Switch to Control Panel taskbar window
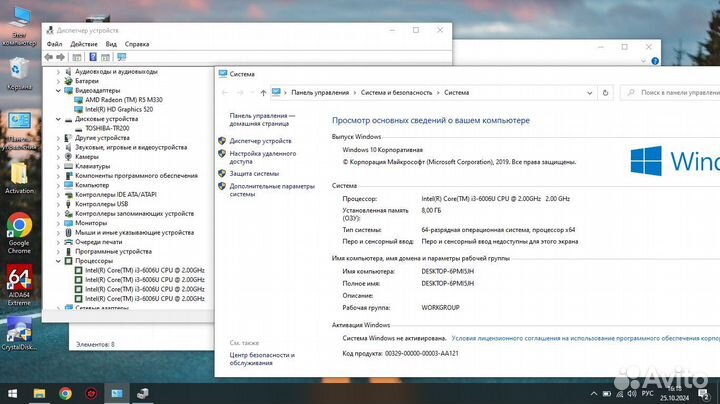This screenshot has width=720, height=404. [x=117, y=393]
